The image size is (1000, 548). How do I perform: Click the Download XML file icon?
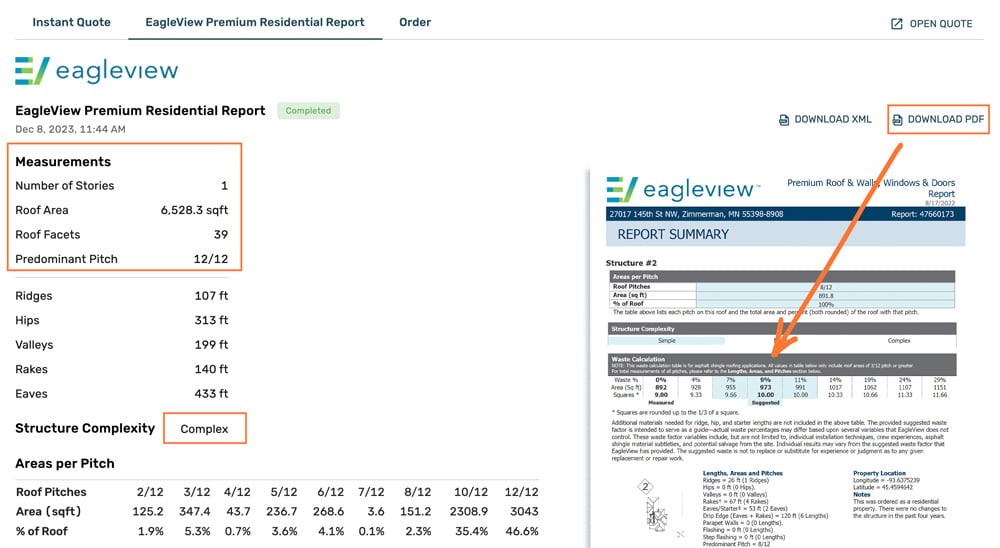[x=784, y=119]
